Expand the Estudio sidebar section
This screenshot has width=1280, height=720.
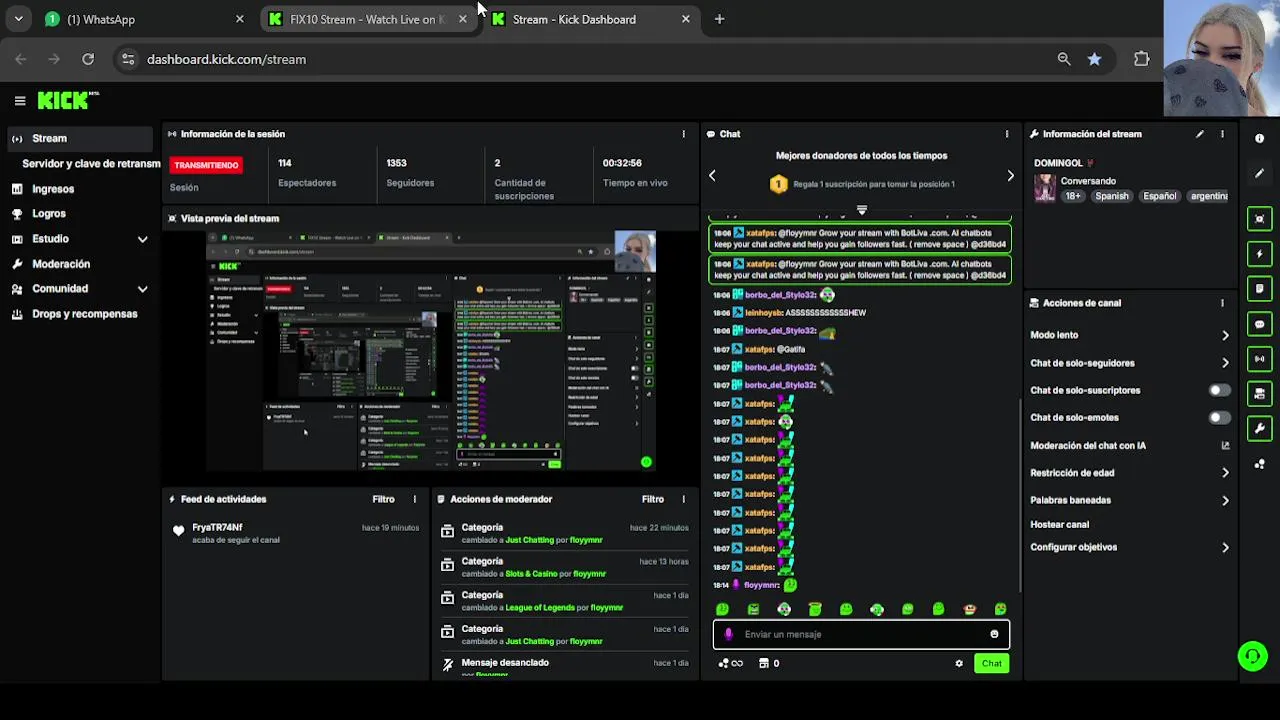[x=142, y=239]
